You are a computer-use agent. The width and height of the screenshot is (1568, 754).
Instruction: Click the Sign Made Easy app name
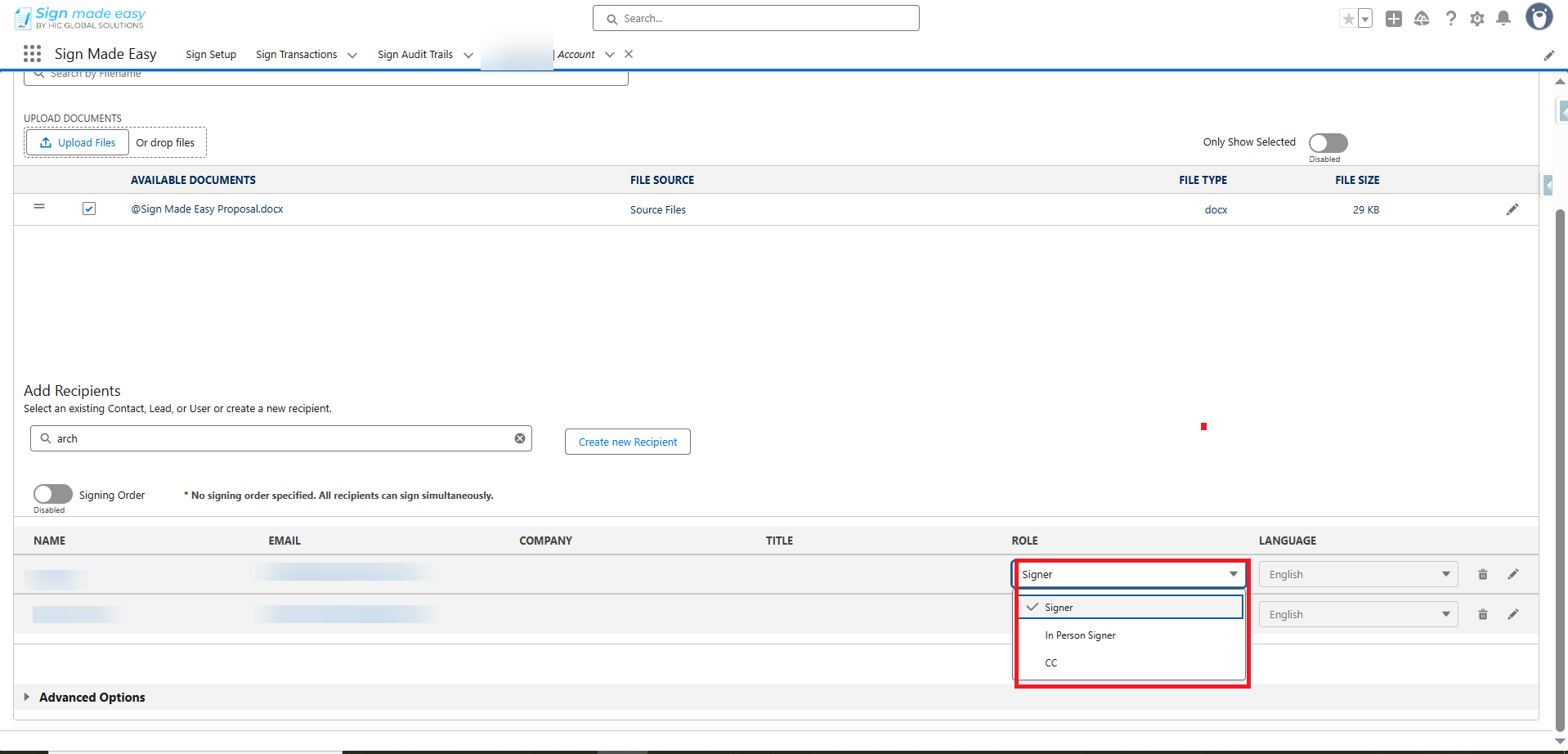pyautogui.click(x=105, y=54)
